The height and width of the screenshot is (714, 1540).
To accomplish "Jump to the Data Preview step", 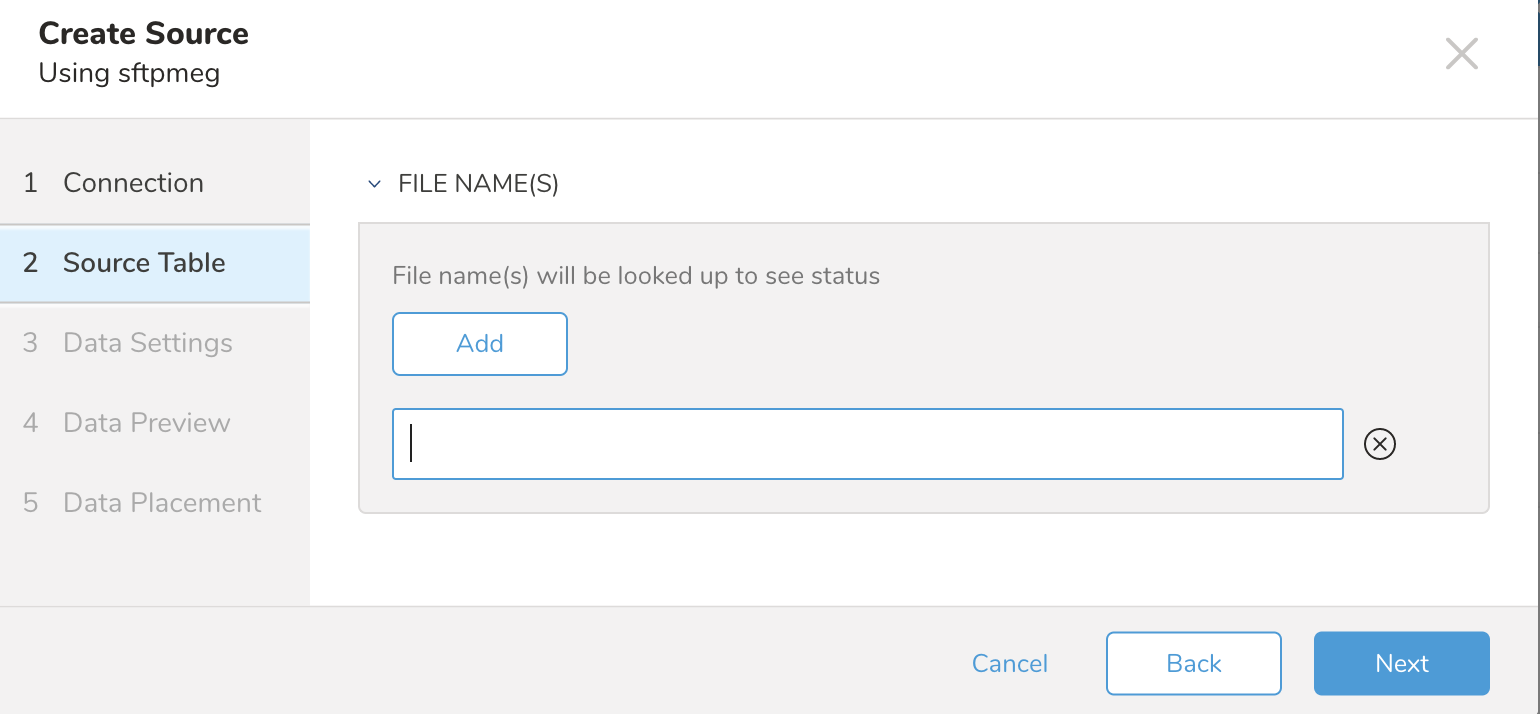I will [146, 423].
